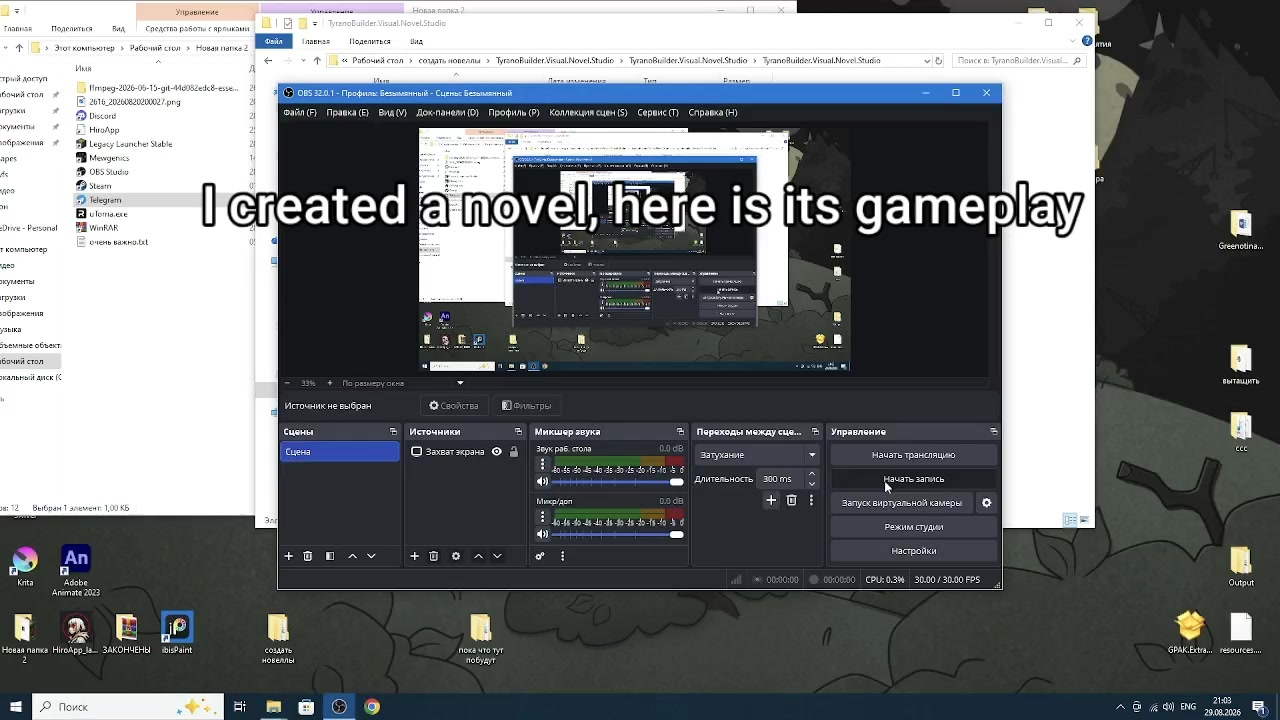1280x720 pixels.
Task: Select the ibisPaint desktop shortcut
Action: click(x=177, y=634)
